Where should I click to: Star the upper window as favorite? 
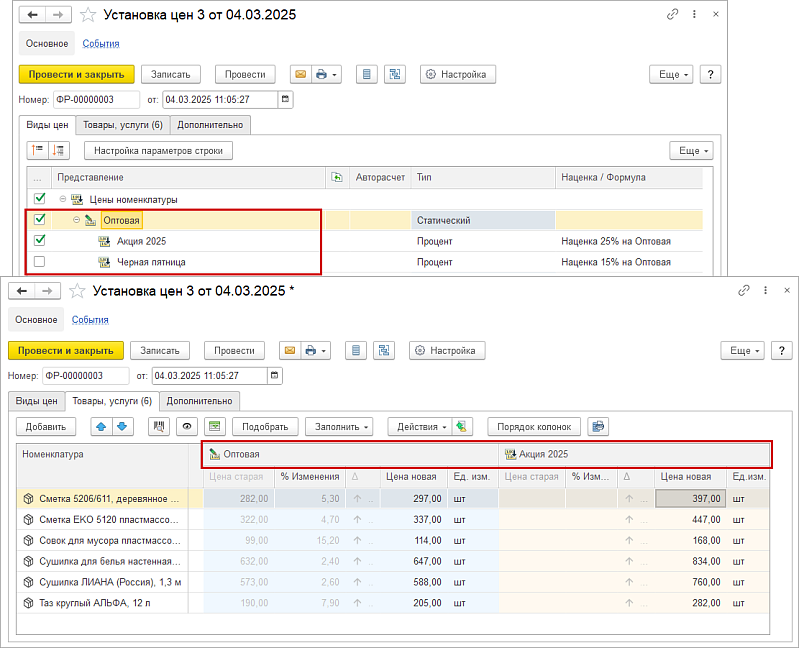tap(88, 15)
